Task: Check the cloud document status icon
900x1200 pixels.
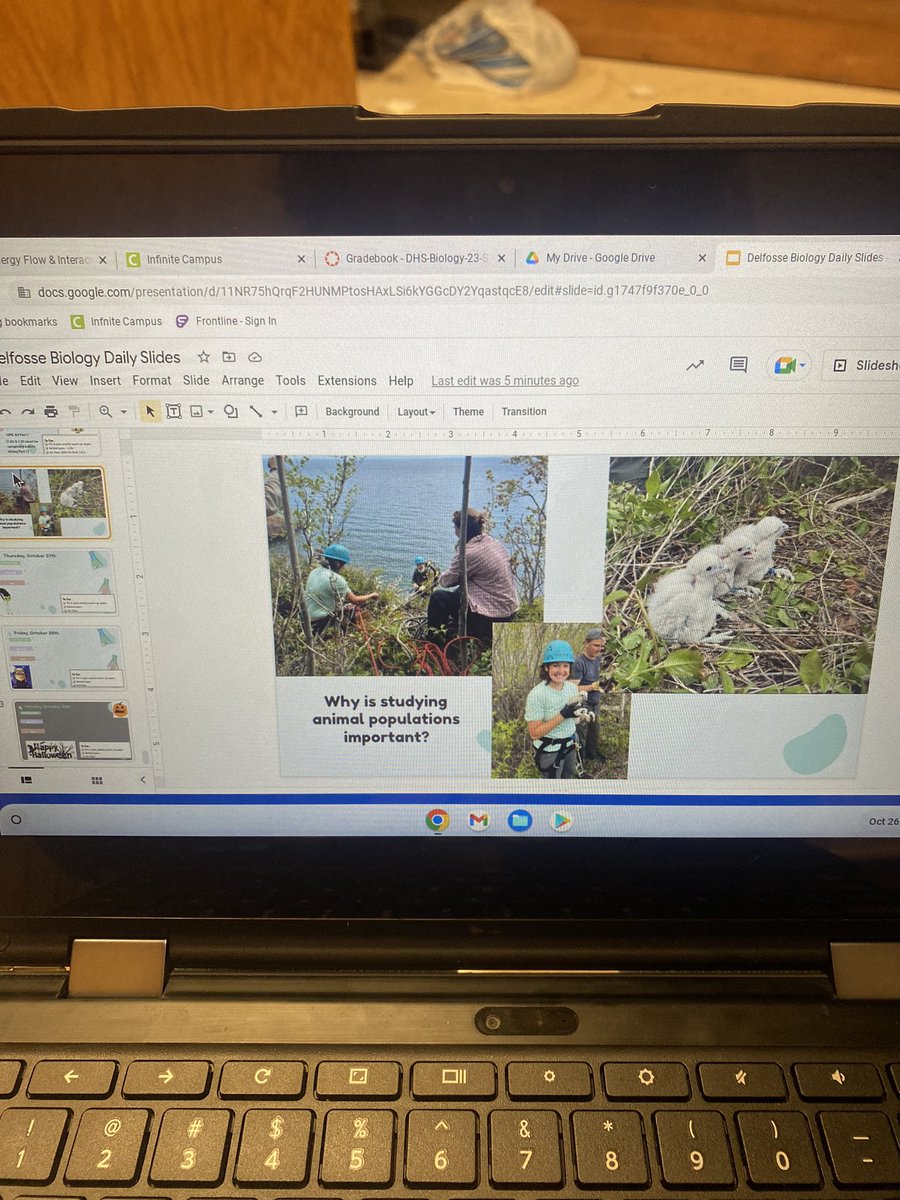Action: tap(254, 357)
